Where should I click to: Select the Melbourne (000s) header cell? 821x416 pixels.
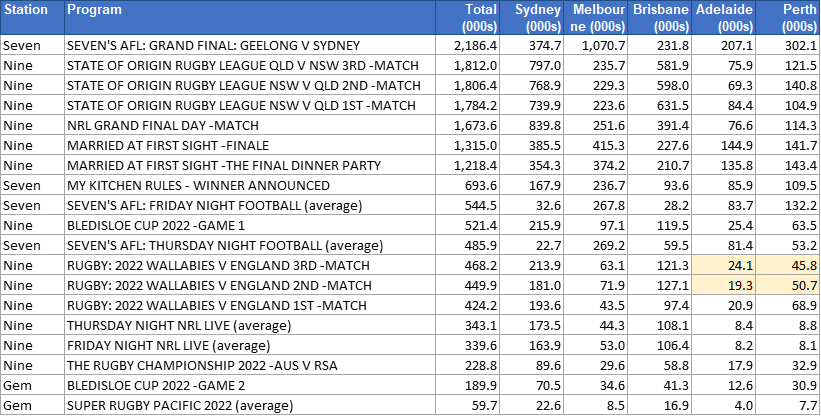596,17
